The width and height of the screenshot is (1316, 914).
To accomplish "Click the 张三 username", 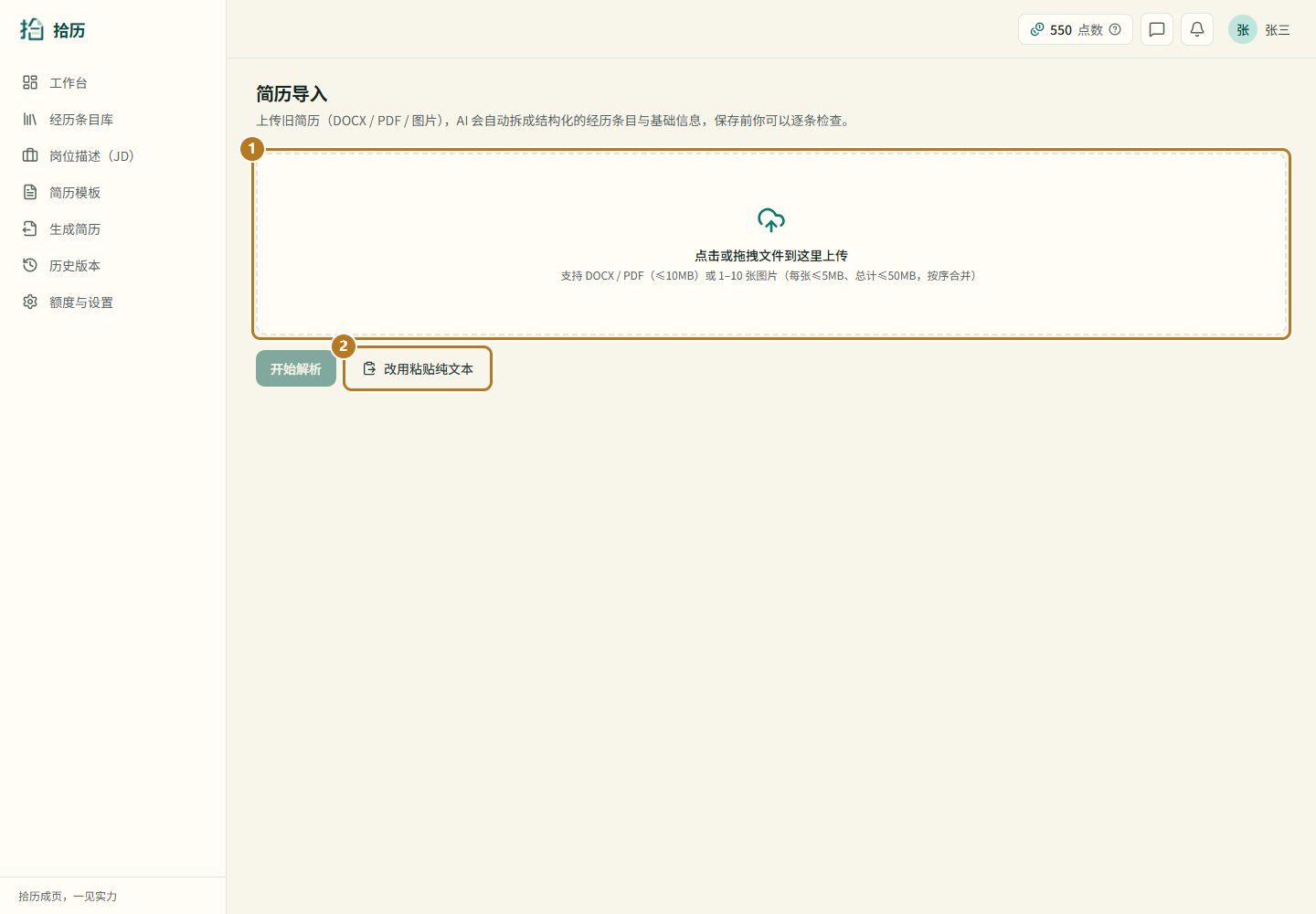I will tap(1278, 30).
